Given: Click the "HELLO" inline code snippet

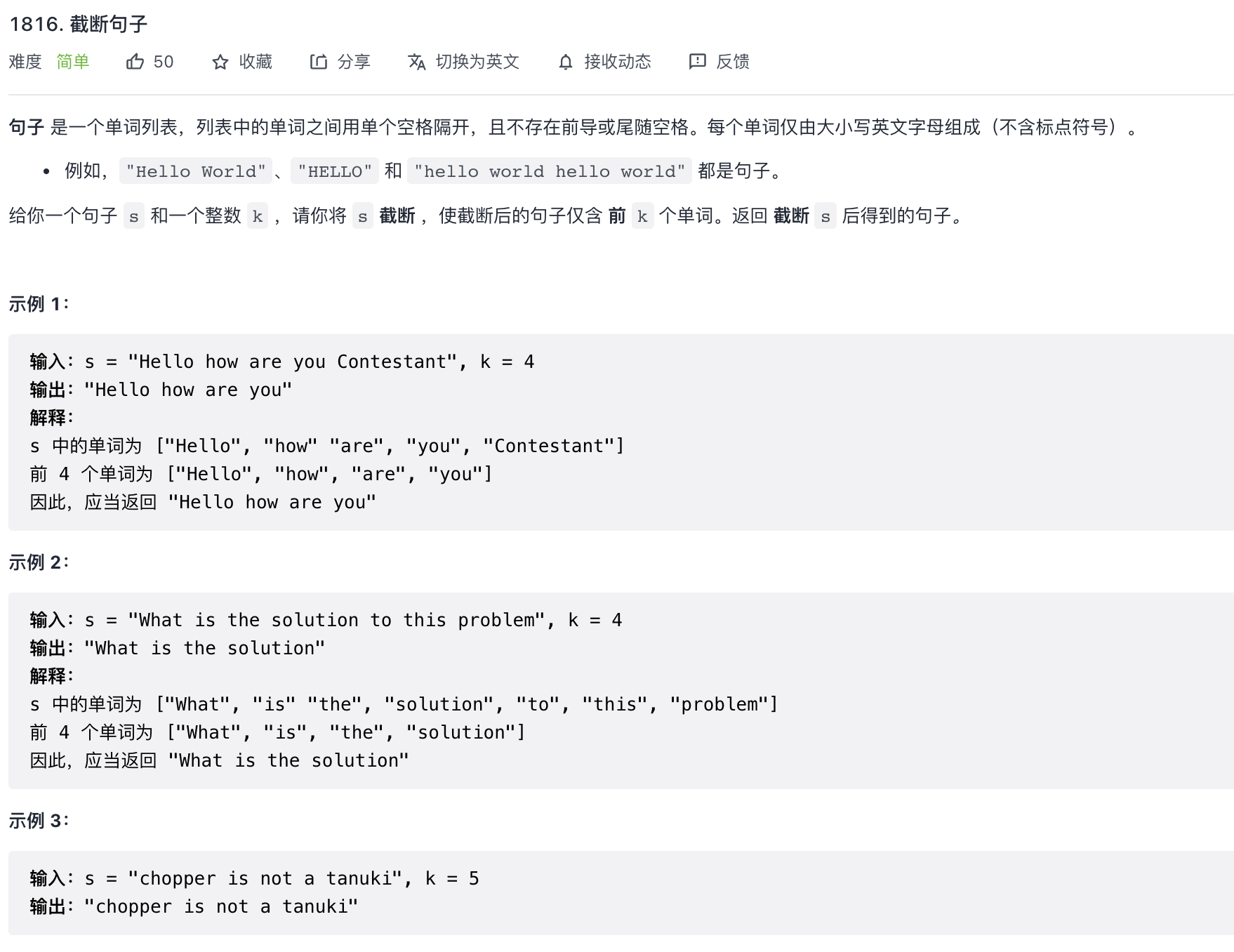Looking at the screenshot, I should tap(335, 171).
